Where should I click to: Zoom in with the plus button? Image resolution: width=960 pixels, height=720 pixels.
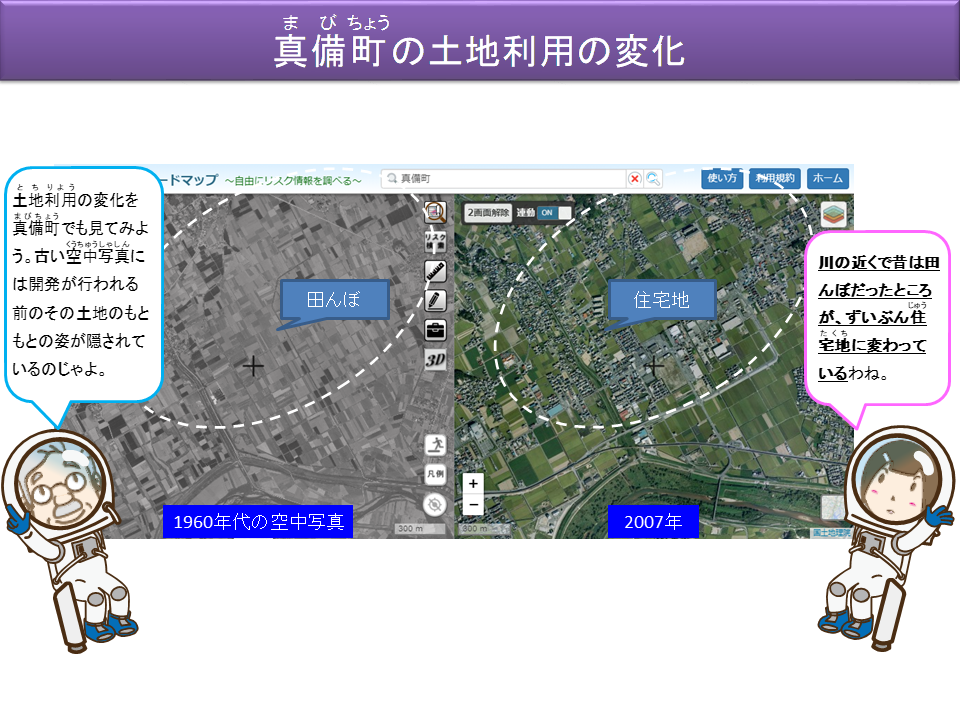coord(473,484)
